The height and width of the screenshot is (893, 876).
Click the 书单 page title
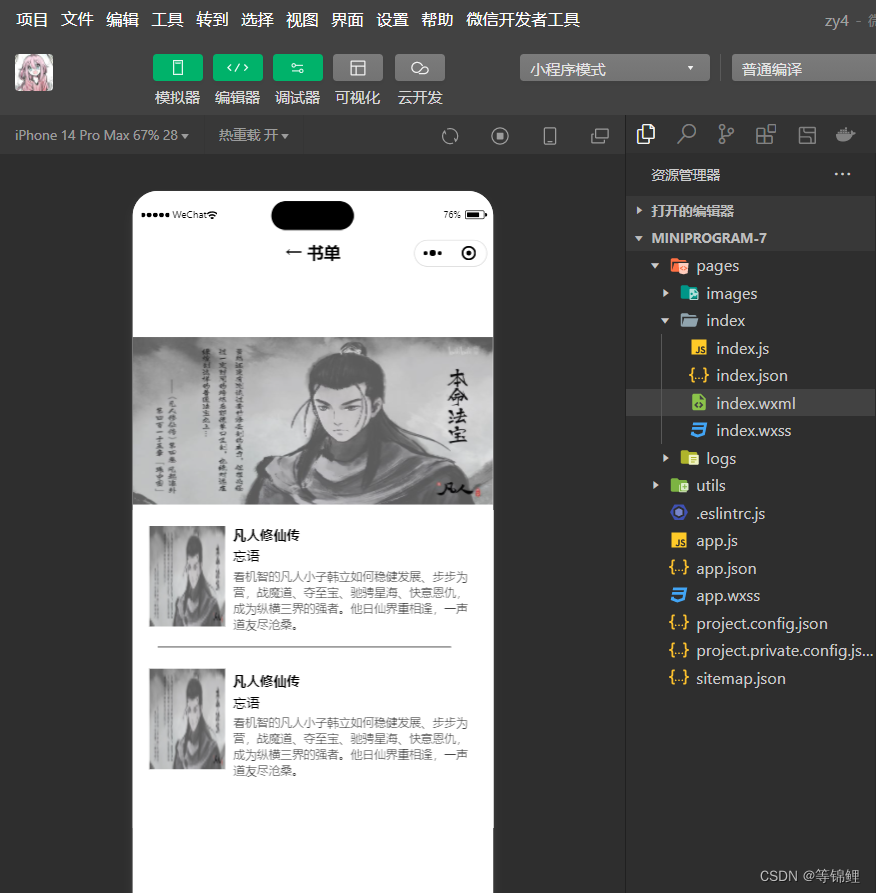point(324,253)
